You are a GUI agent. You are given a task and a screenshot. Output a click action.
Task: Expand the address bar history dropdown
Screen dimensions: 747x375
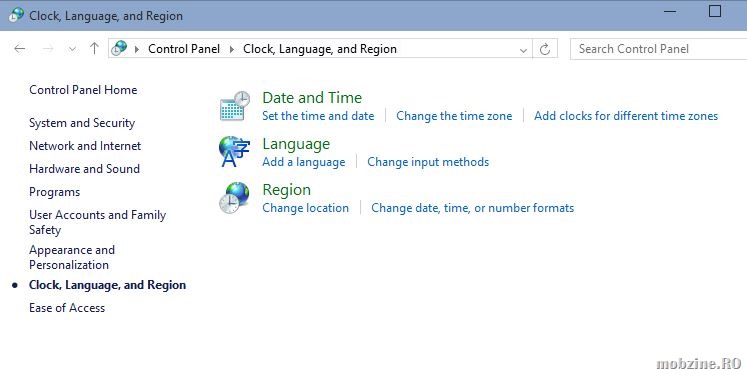pyautogui.click(x=523, y=50)
